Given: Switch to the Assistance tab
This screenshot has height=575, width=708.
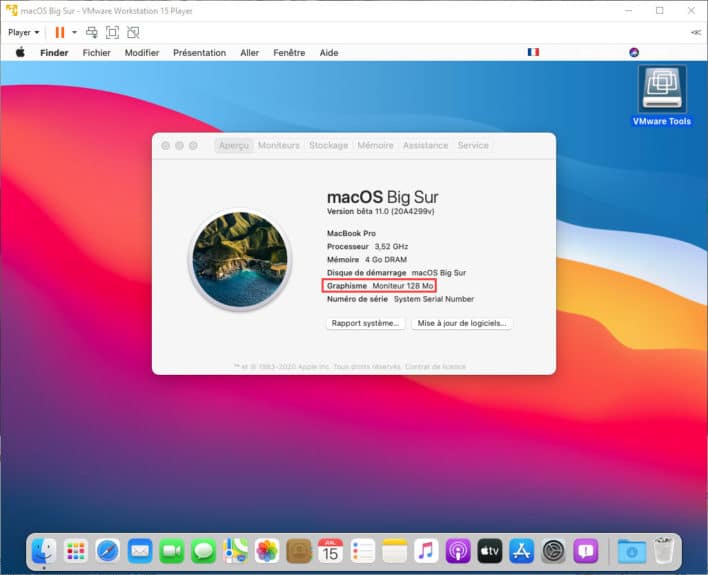Looking at the screenshot, I should (x=425, y=145).
